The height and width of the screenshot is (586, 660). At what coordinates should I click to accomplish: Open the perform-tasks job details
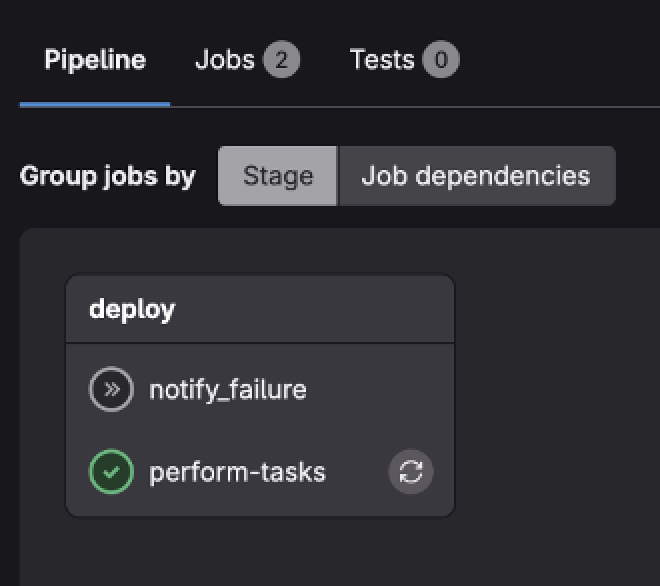[x=237, y=472]
